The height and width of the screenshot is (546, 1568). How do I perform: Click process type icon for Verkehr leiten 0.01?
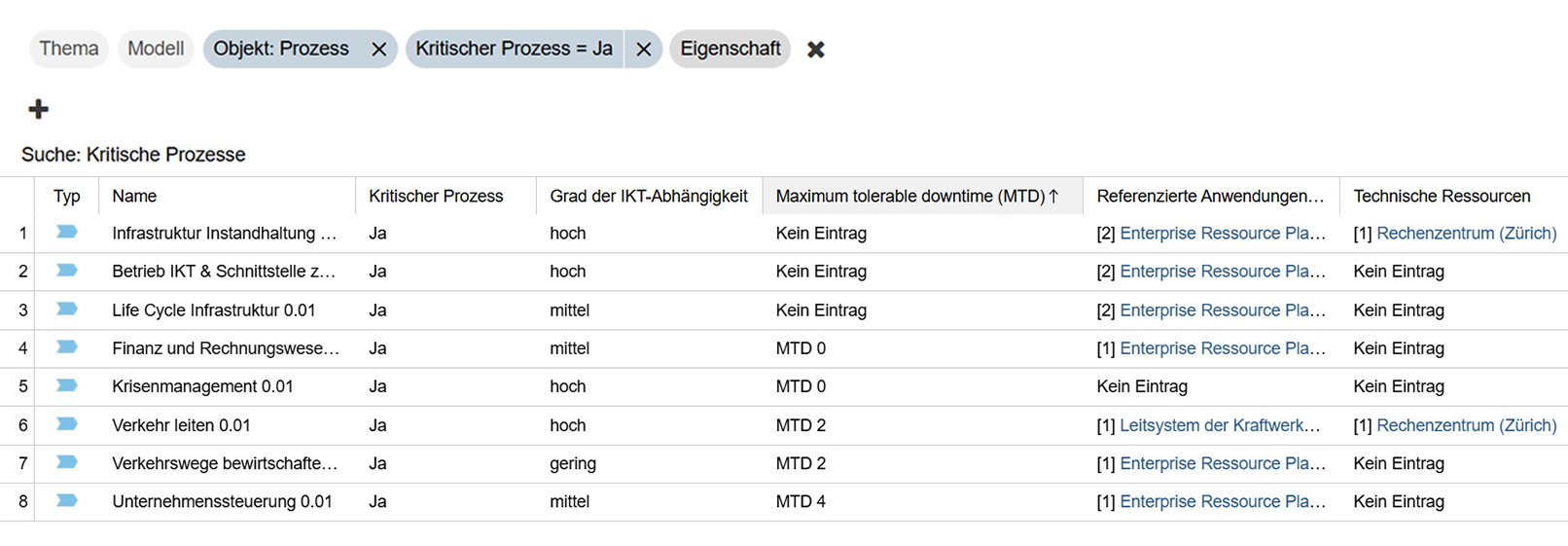(66, 424)
